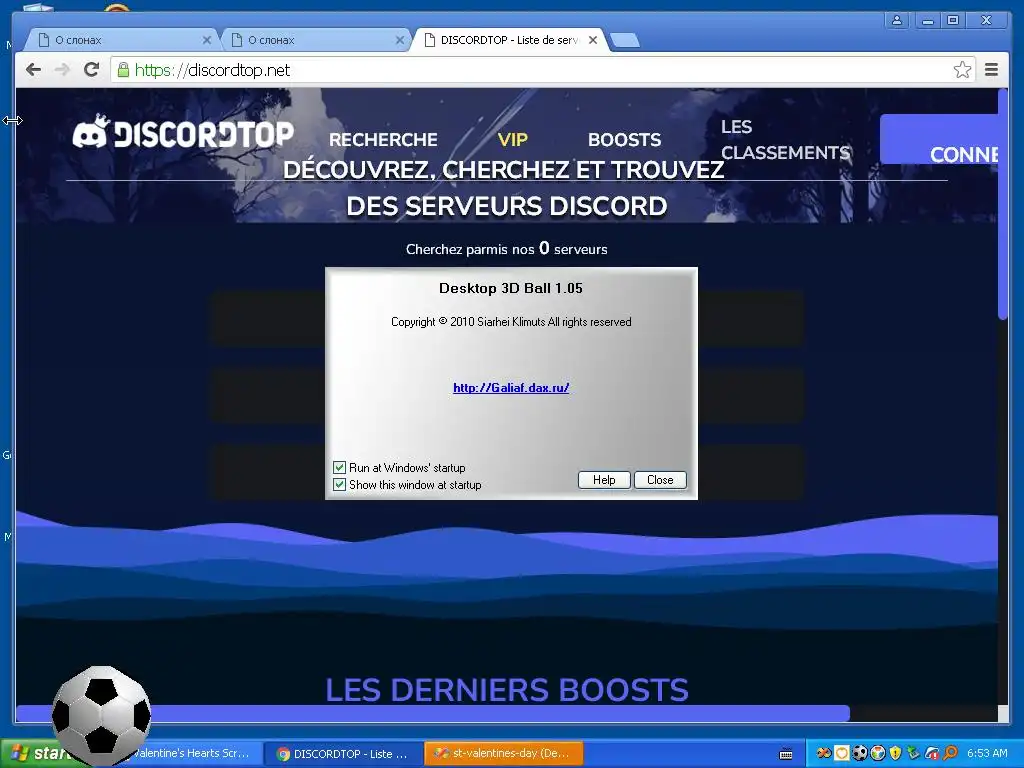
Task: Switch to DISCORDTOP taskbar item
Action: 343,754
